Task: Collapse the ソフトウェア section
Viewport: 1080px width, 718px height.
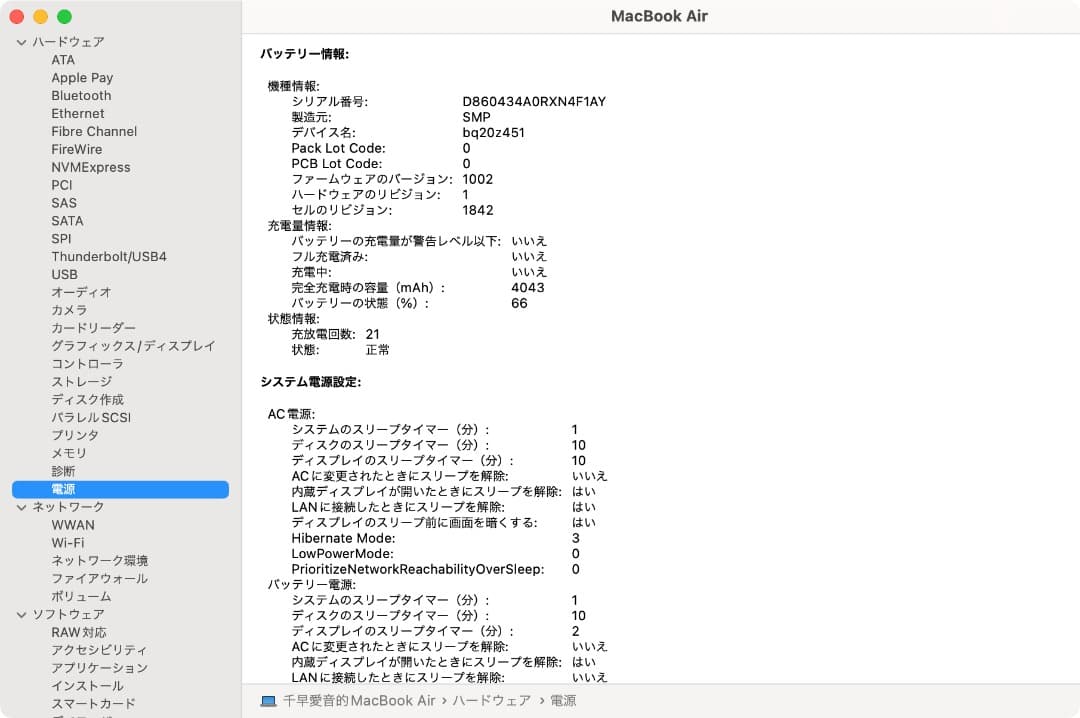Action: (21, 615)
